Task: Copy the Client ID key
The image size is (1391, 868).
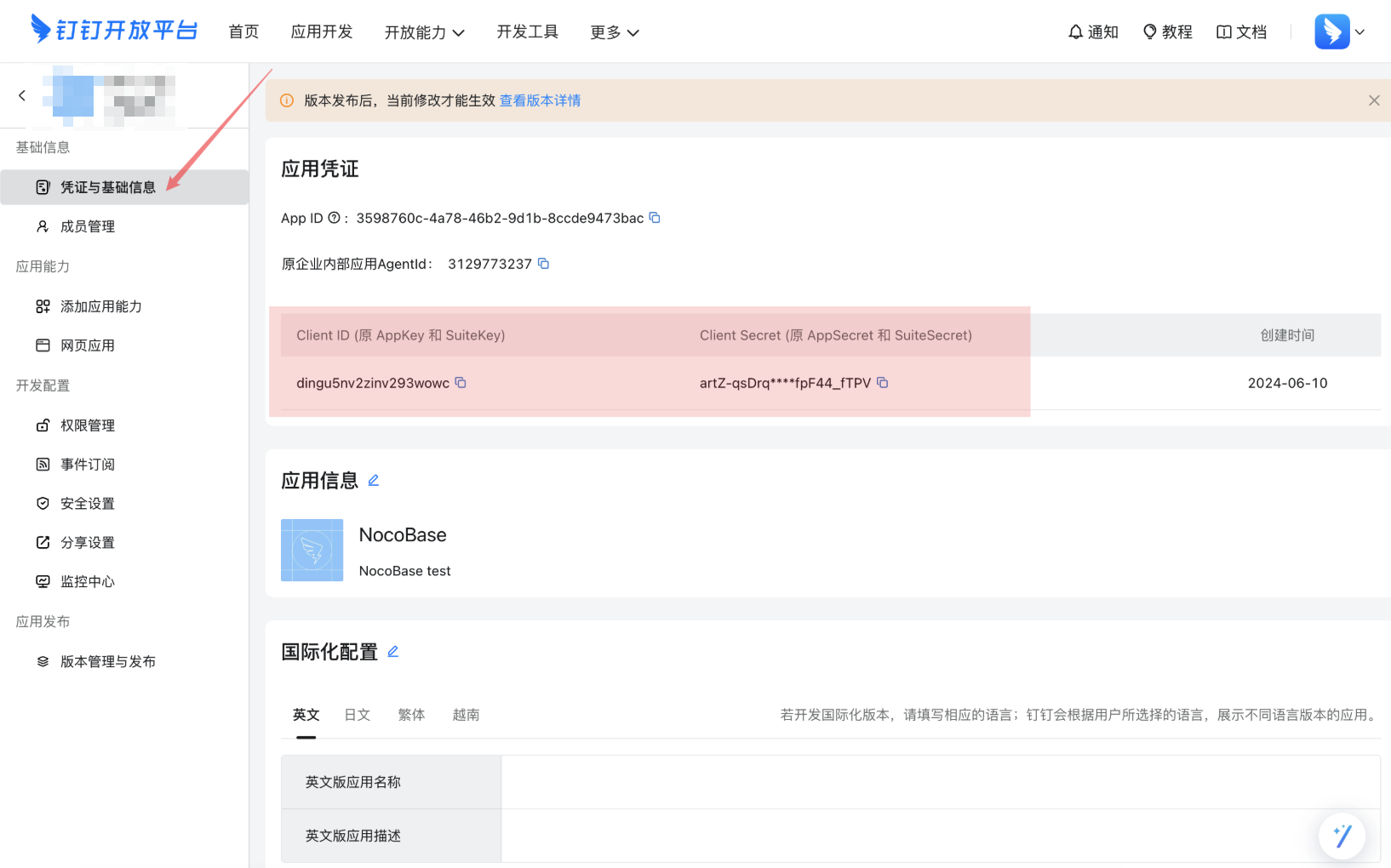Action: pos(461,383)
